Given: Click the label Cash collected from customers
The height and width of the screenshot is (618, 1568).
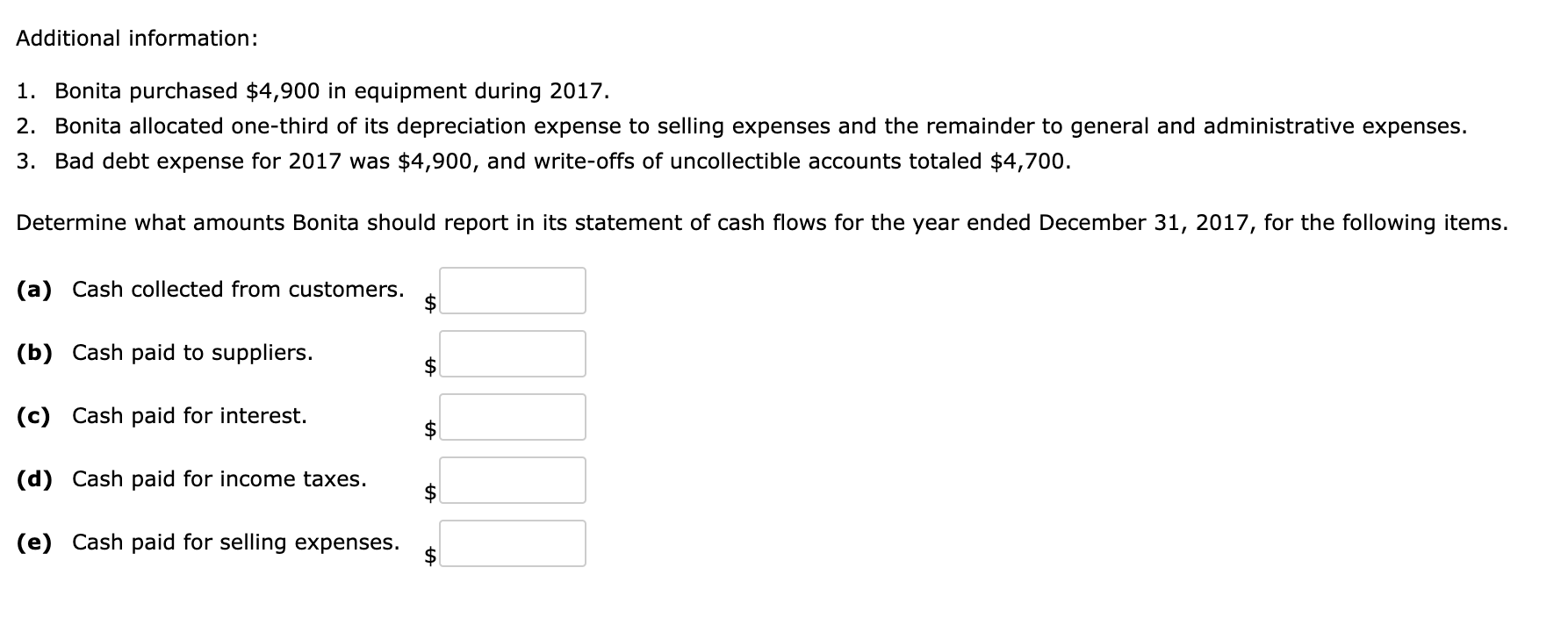Looking at the screenshot, I should [x=237, y=288].
